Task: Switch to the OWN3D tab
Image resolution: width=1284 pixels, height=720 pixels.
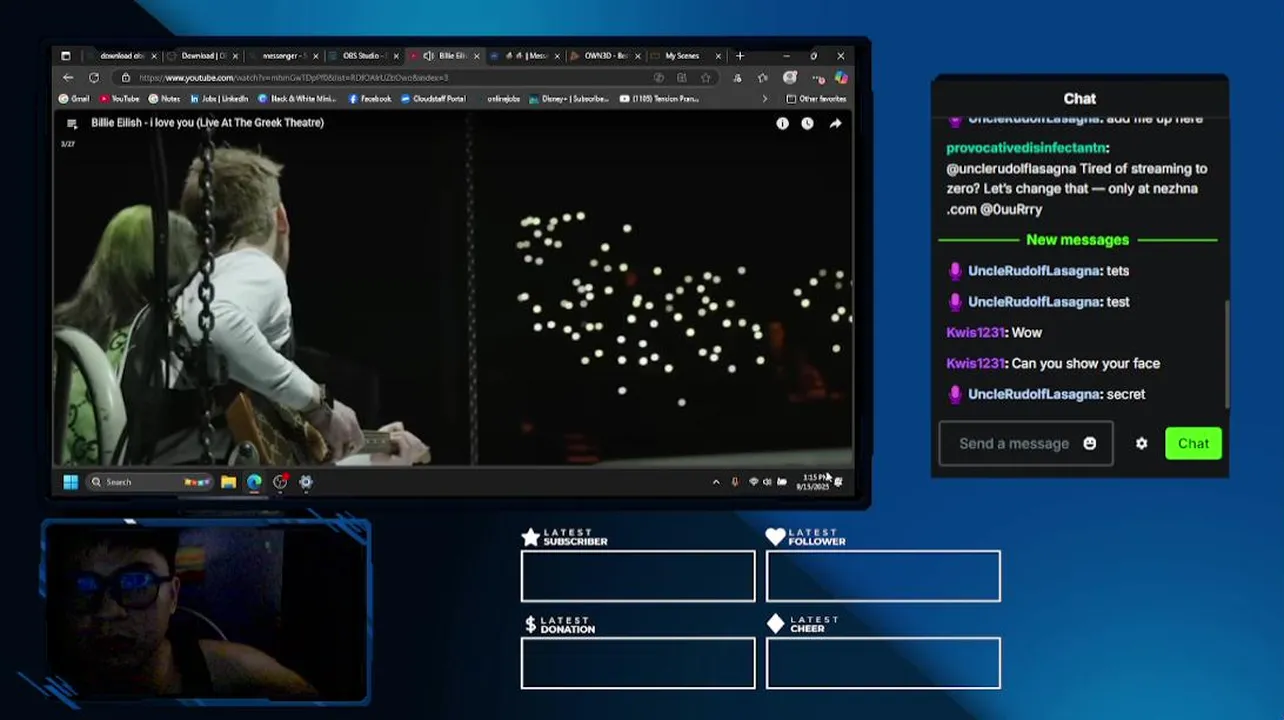Action: point(603,56)
